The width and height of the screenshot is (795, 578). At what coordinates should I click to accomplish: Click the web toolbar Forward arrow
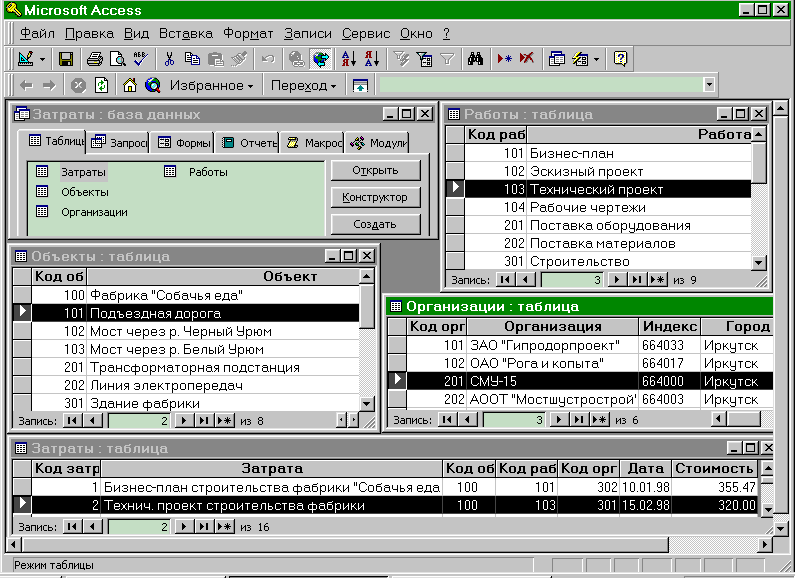[49, 85]
